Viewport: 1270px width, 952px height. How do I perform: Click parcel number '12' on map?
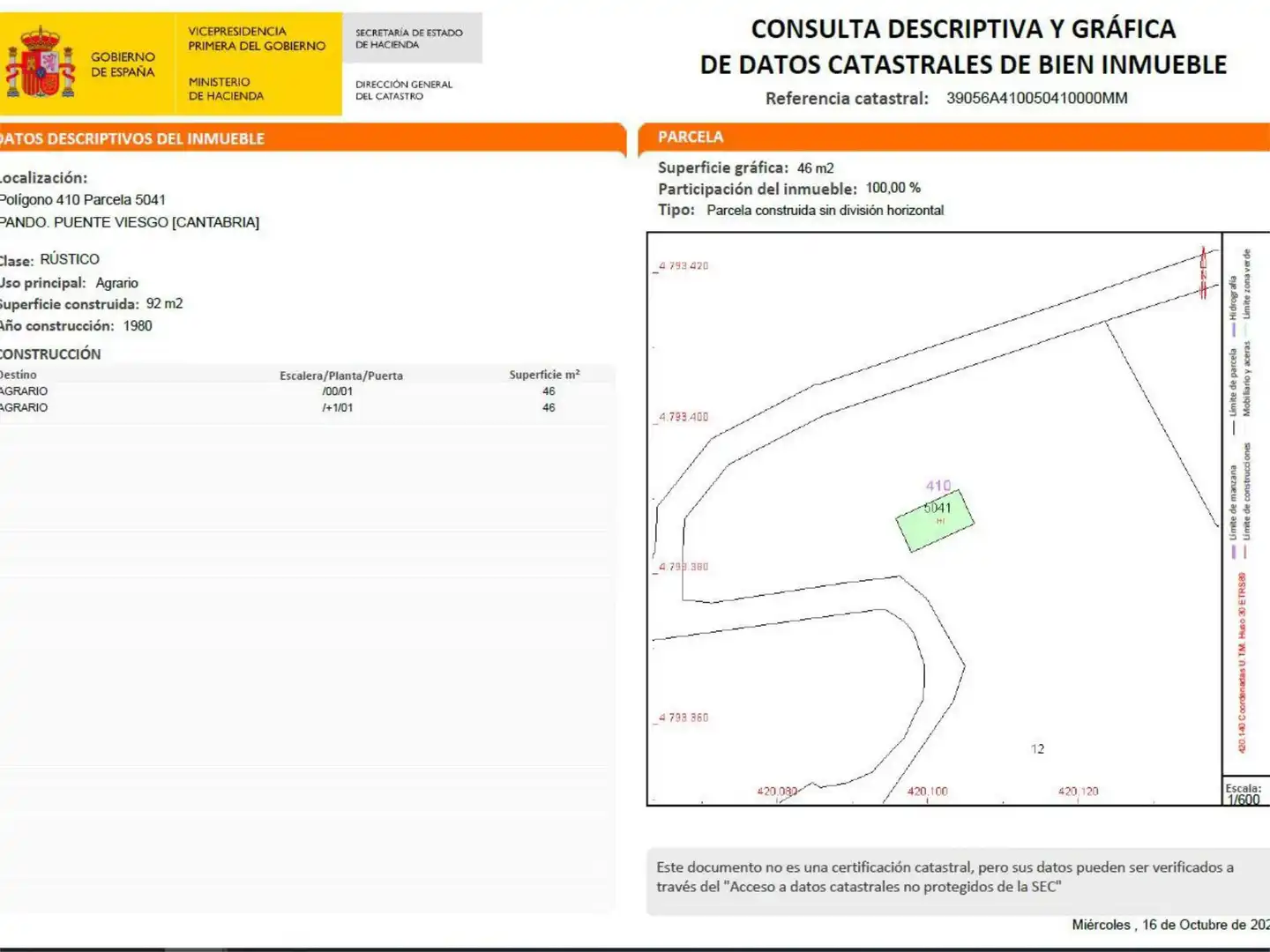1037,749
